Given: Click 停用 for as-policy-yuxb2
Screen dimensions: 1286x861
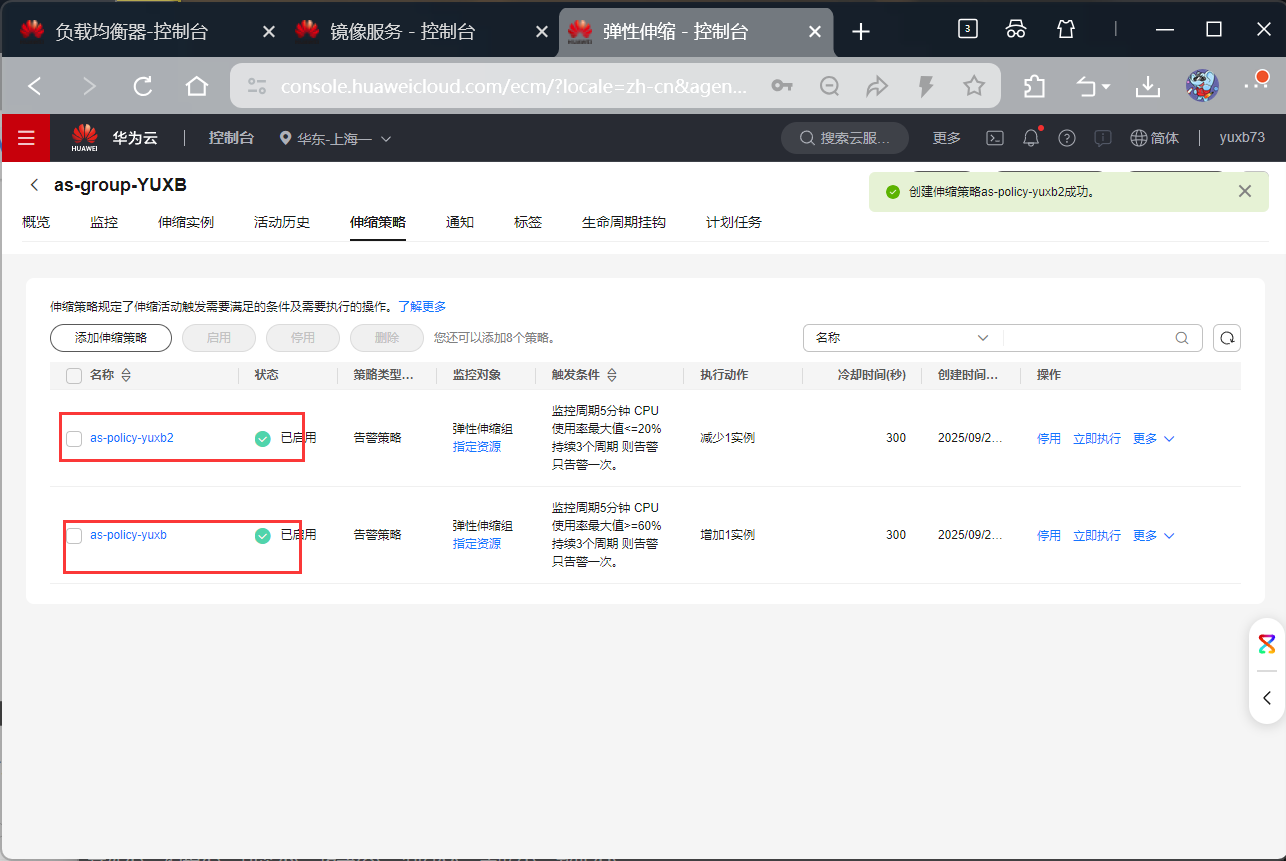Looking at the screenshot, I should pyautogui.click(x=1049, y=438).
